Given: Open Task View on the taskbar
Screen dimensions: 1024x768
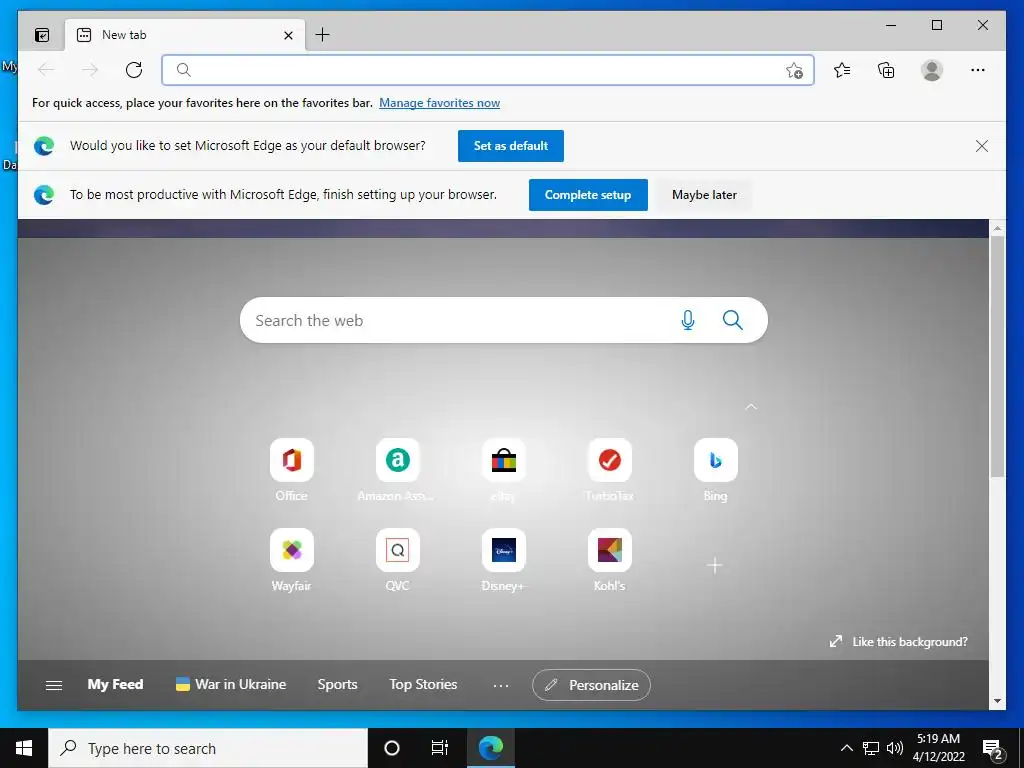Looking at the screenshot, I should 440,748.
